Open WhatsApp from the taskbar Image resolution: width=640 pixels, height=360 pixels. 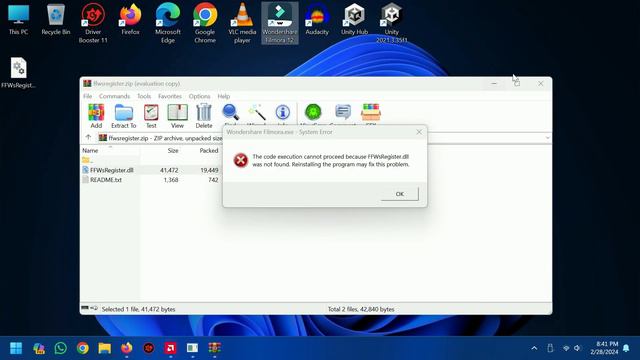pos(60,348)
